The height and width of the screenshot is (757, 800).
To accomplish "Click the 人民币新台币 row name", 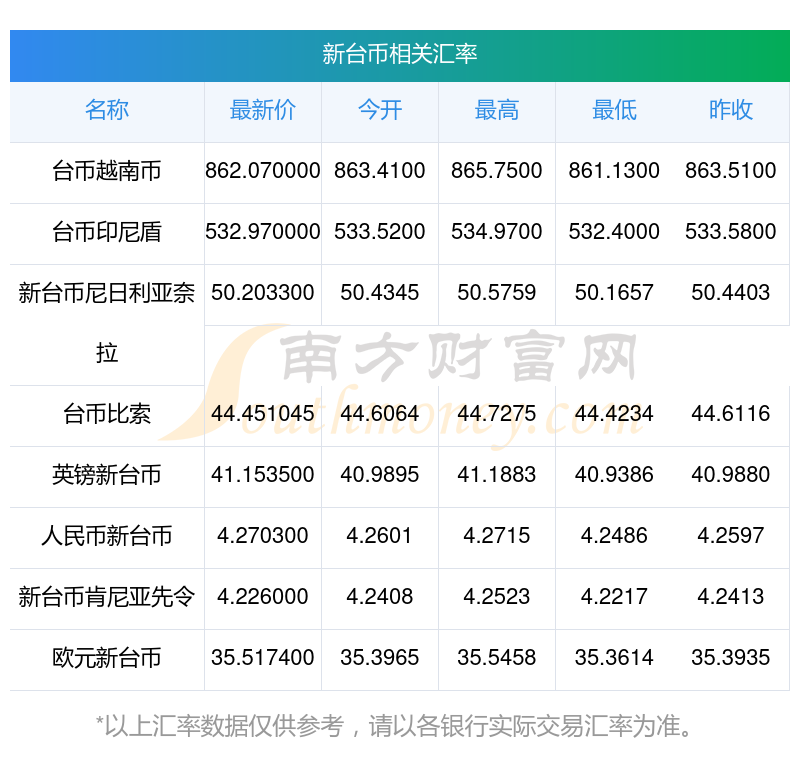I will [x=107, y=536].
